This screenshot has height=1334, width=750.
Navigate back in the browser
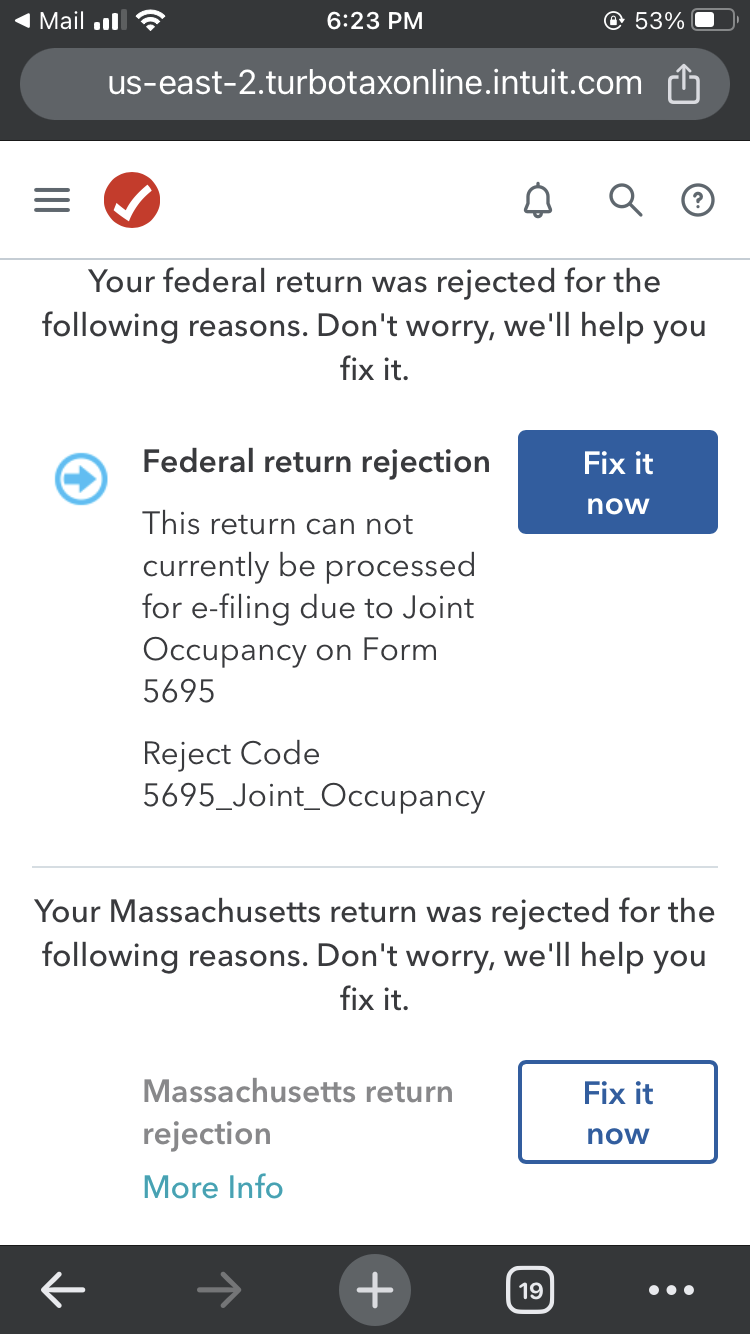[62, 1289]
